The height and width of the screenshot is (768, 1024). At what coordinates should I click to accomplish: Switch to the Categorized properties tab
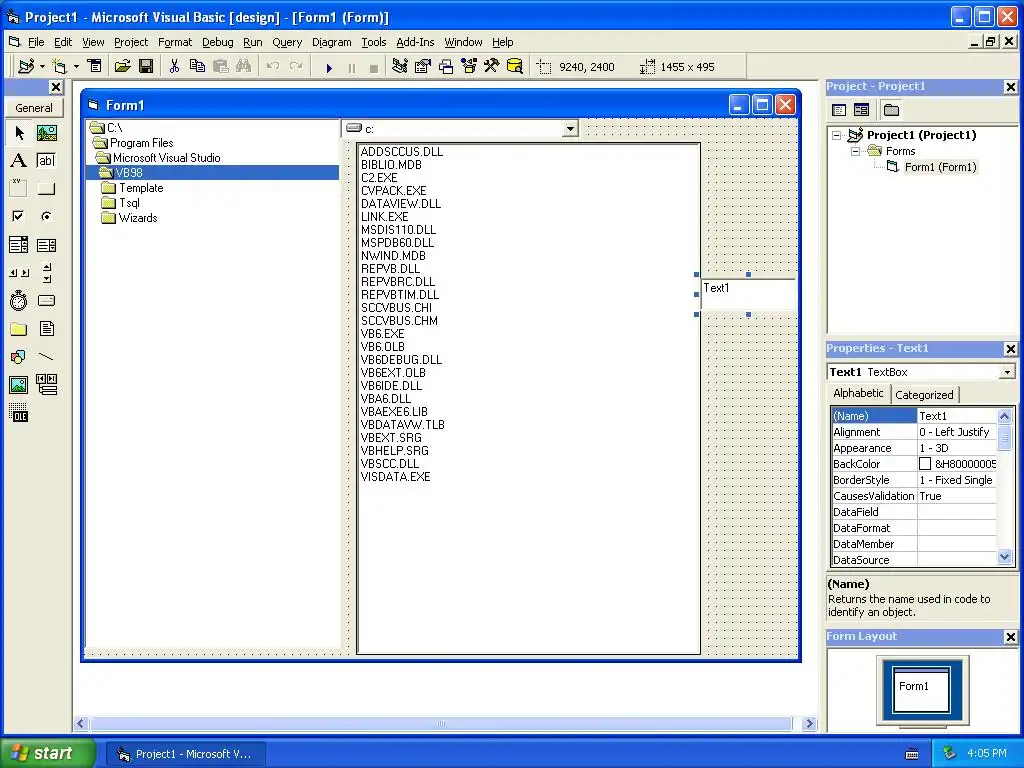923,395
